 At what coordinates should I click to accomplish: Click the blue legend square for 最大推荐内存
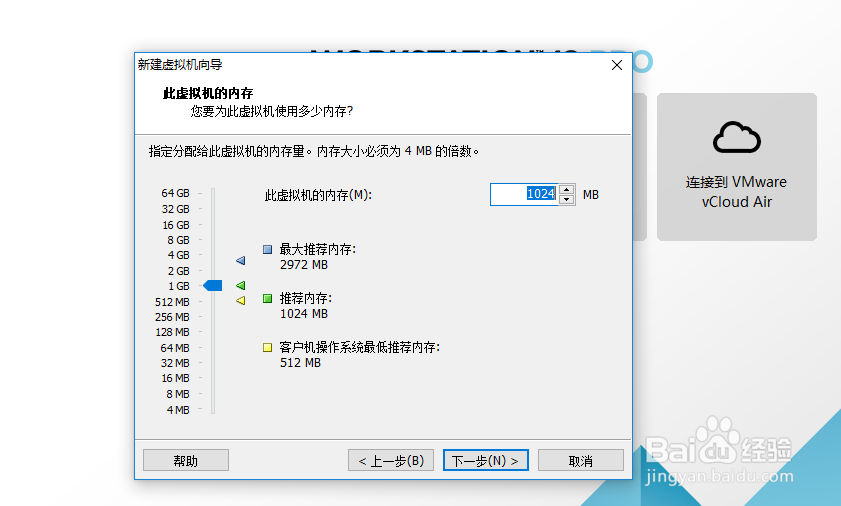click(267, 249)
